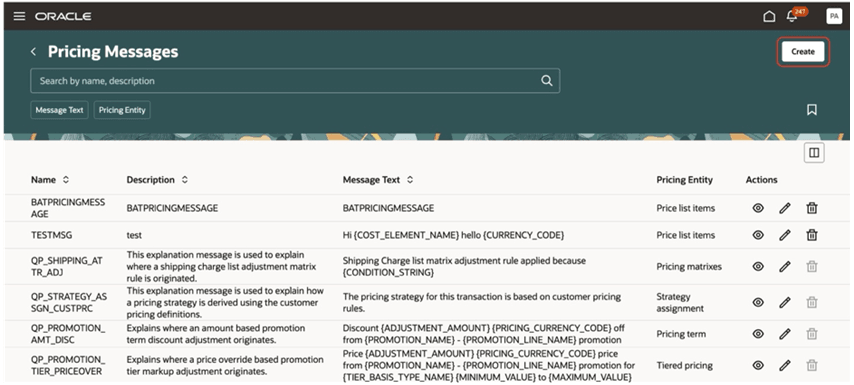854x385 pixels.
Task: Click the 'Strategy assignment' entity cell
Action: [x=680, y=303]
